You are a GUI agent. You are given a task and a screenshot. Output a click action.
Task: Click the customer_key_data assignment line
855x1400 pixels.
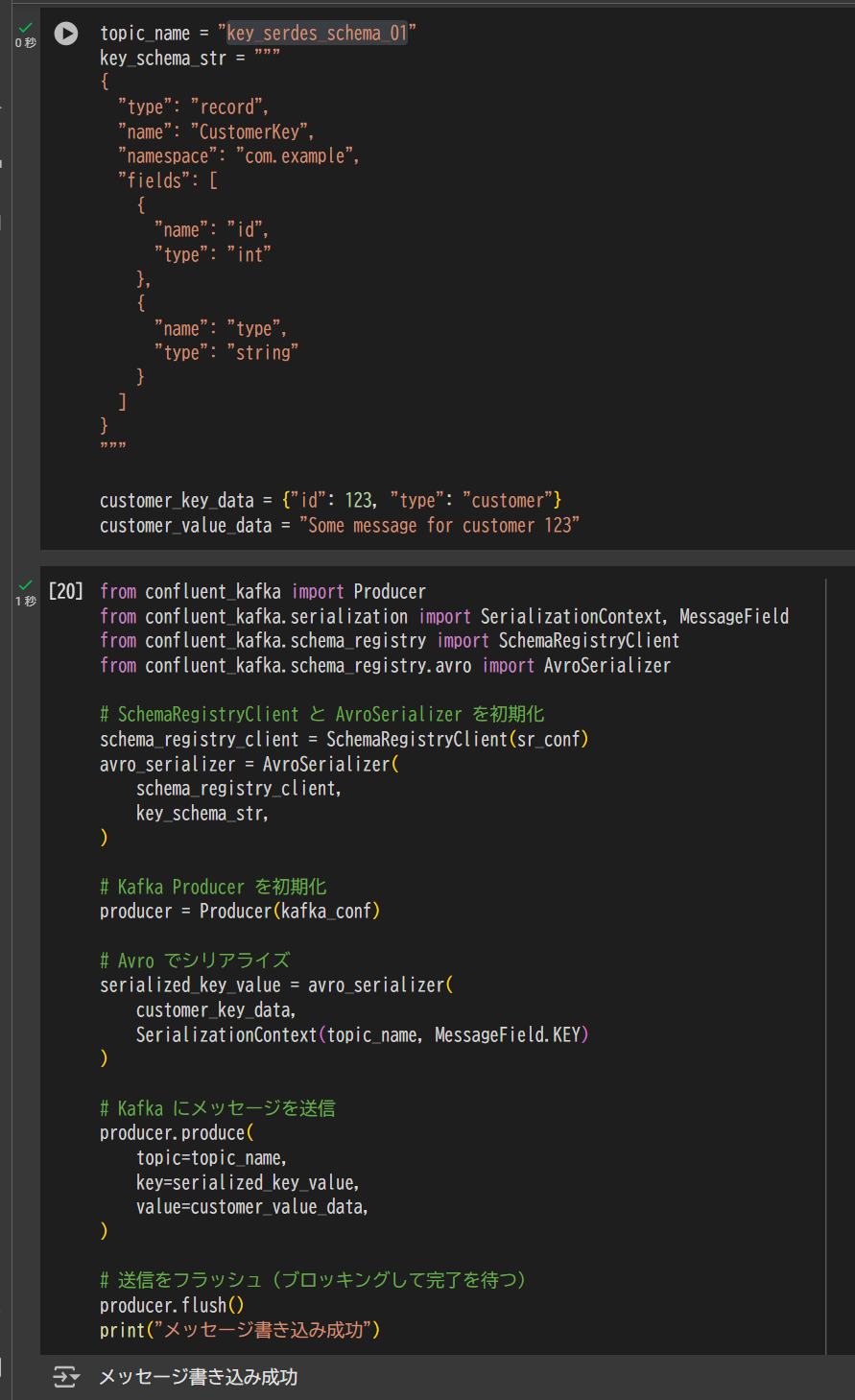(x=331, y=500)
